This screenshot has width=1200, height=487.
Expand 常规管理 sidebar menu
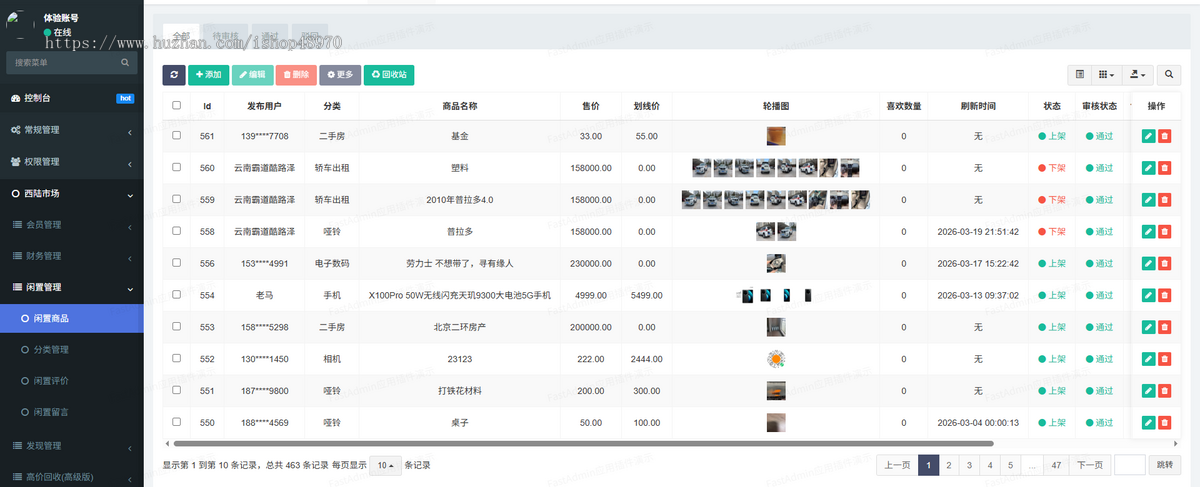72,130
